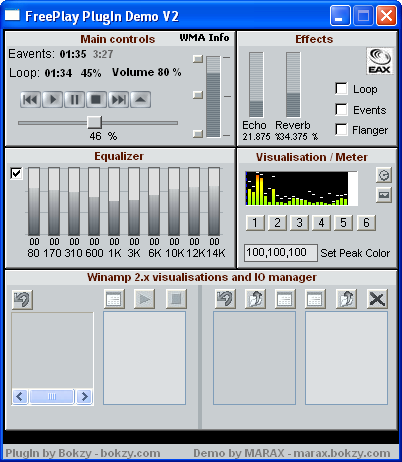Image resolution: width=402 pixels, height=462 pixels.
Task: Click the 80 Hz equalizer band
Action: pyautogui.click(x=34, y=202)
